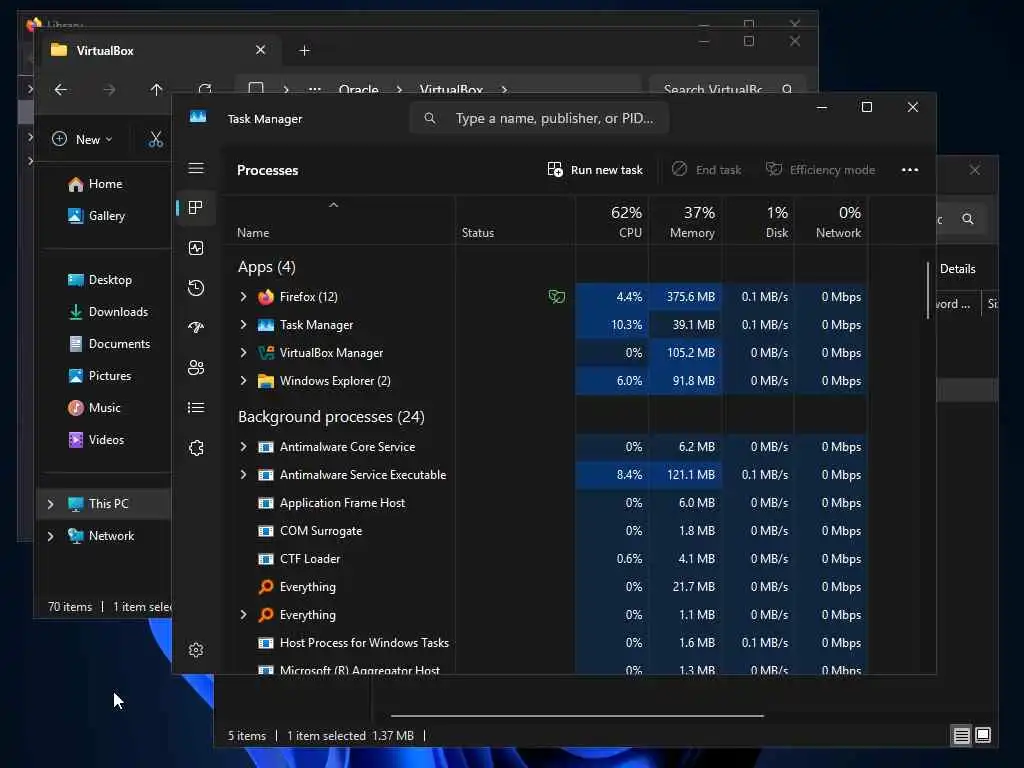Expand This PC in Explorer sidebar

(x=51, y=504)
